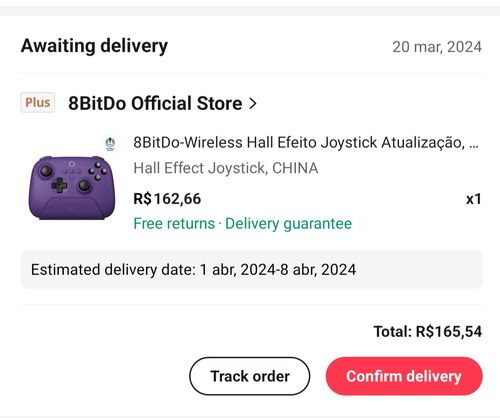Click the Total: R$165,54 amount
This screenshot has width=500, height=418.
(428, 332)
